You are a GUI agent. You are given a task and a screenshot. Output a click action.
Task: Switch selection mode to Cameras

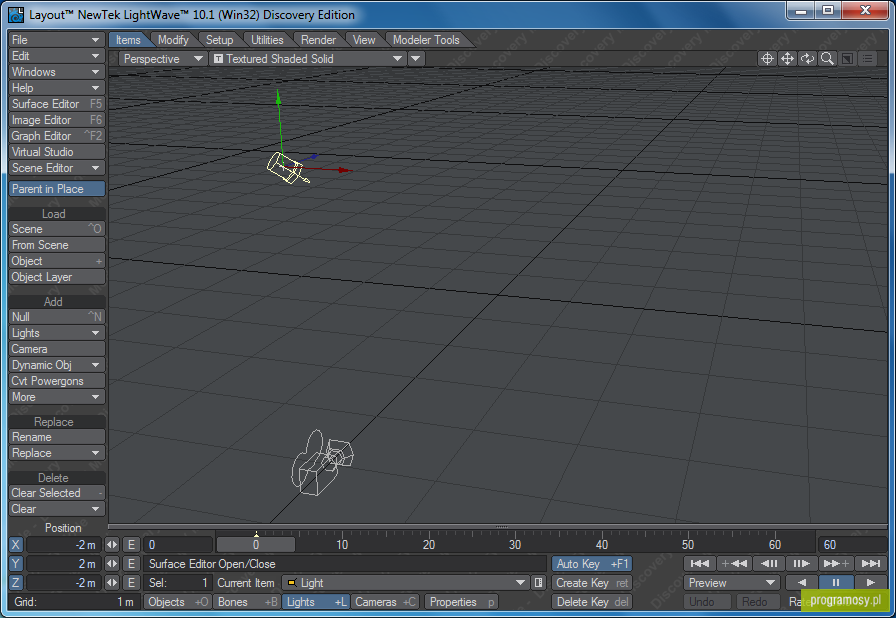(x=385, y=601)
